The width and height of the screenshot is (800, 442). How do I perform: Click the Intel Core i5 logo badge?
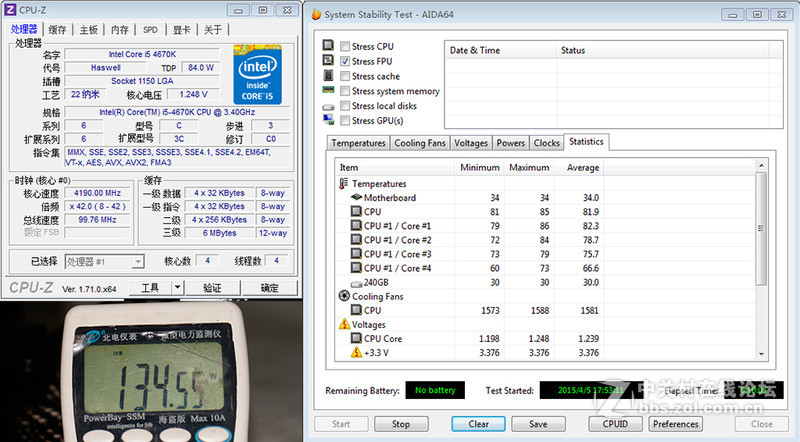pyautogui.click(x=257, y=76)
